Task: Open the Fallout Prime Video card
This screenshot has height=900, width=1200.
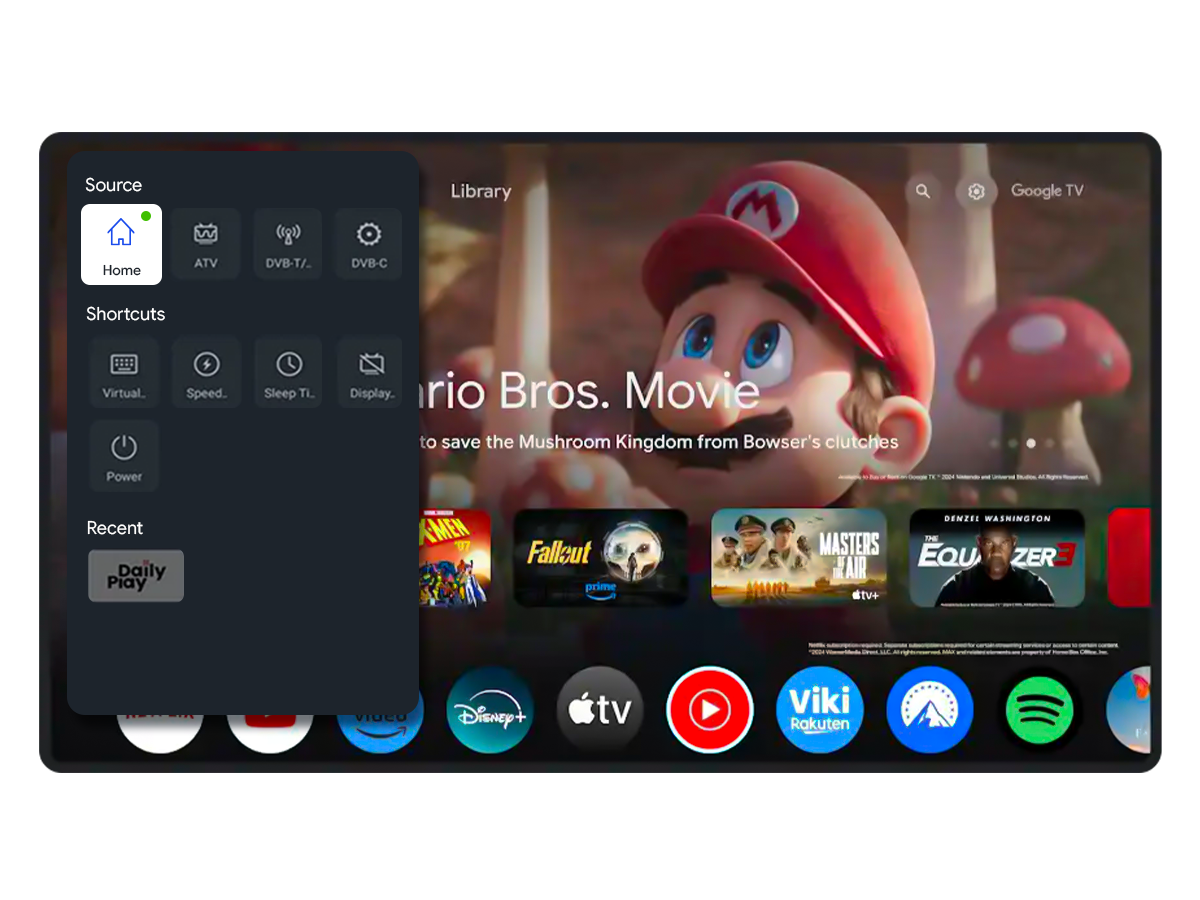Action: (601, 558)
